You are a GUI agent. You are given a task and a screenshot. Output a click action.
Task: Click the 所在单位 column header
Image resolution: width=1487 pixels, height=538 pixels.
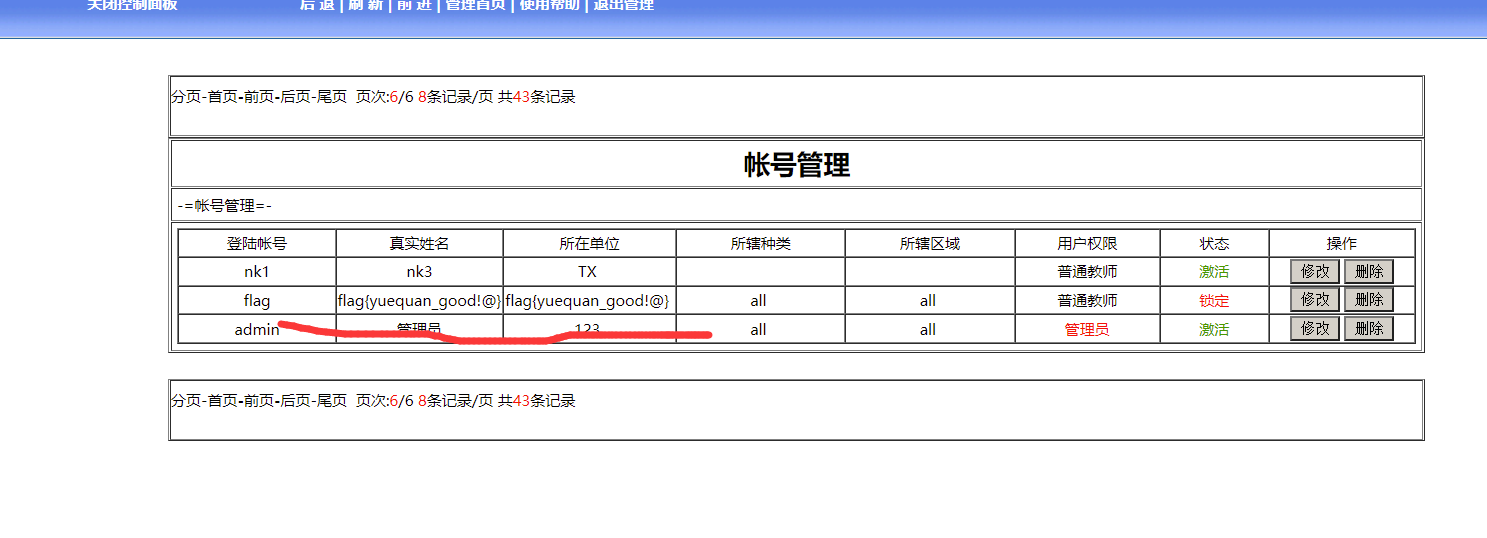click(590, 244)
